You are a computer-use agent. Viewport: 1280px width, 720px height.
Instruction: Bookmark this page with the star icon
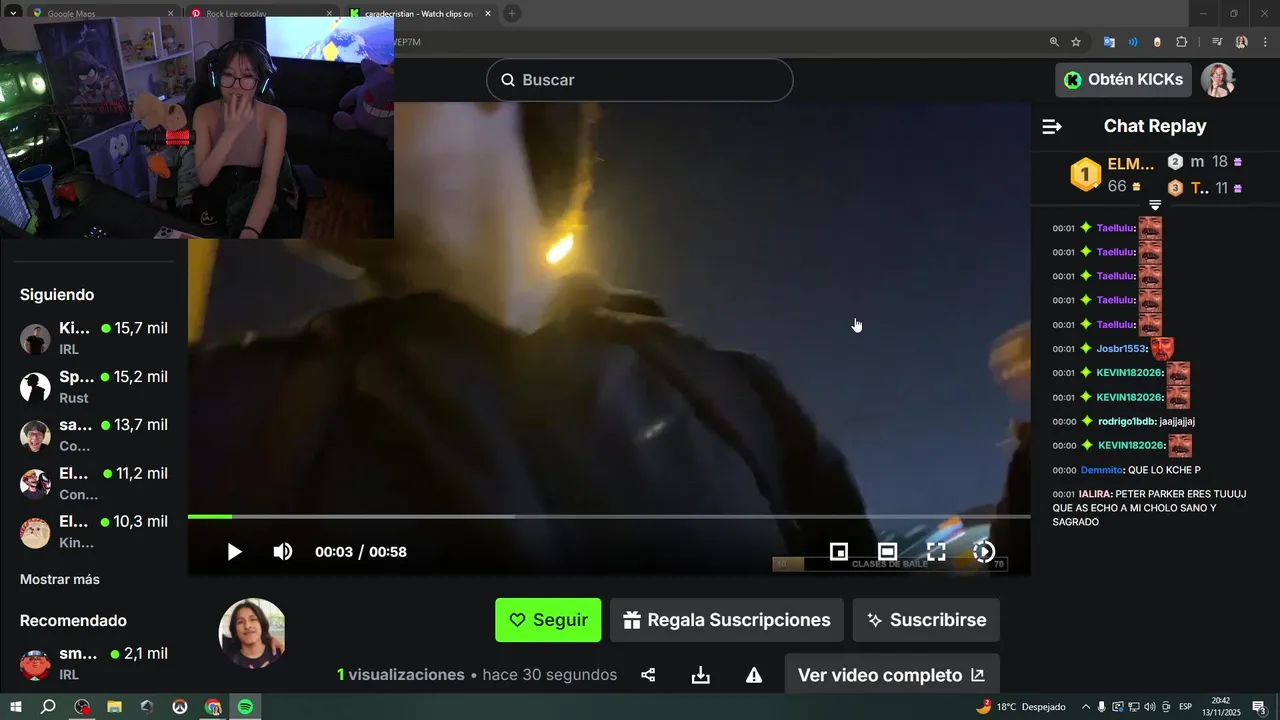[1076, 42]
